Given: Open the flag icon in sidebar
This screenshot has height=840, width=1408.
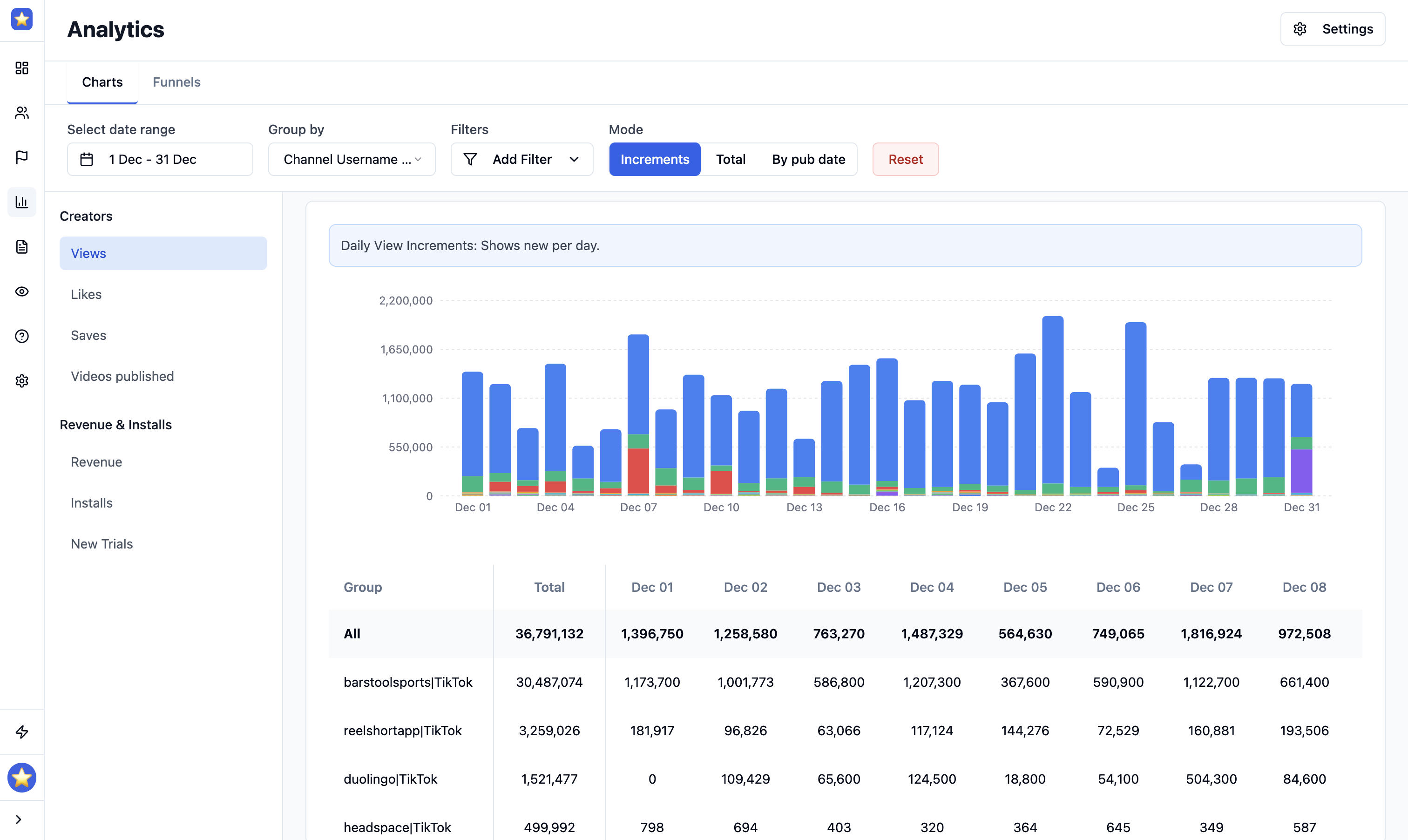Looking at the screenshot, I should point(21,157).
